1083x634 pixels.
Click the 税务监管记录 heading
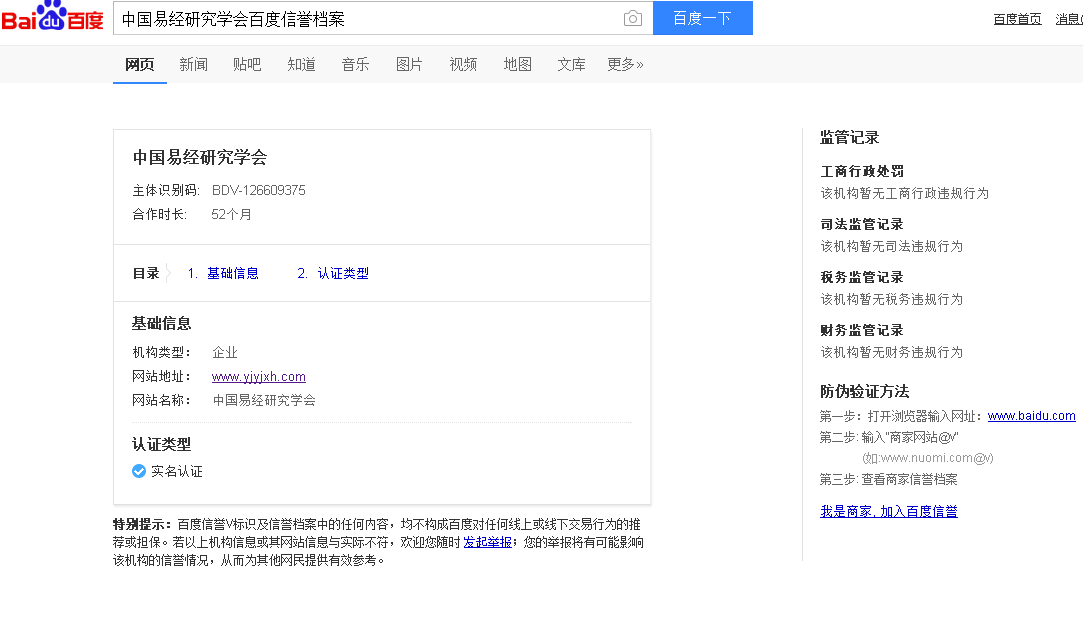click(862, 278)
